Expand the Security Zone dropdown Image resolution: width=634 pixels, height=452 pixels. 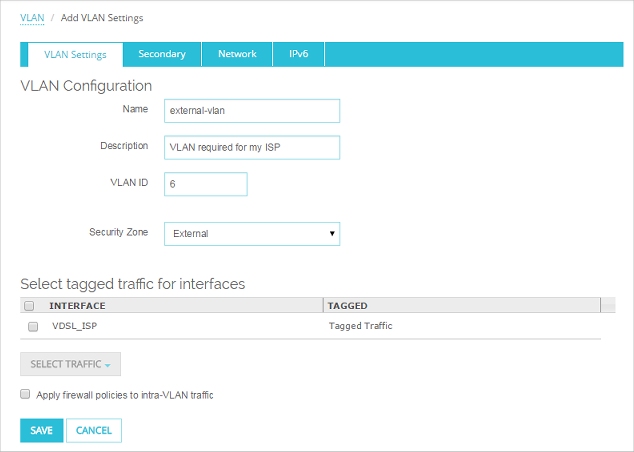251,233
